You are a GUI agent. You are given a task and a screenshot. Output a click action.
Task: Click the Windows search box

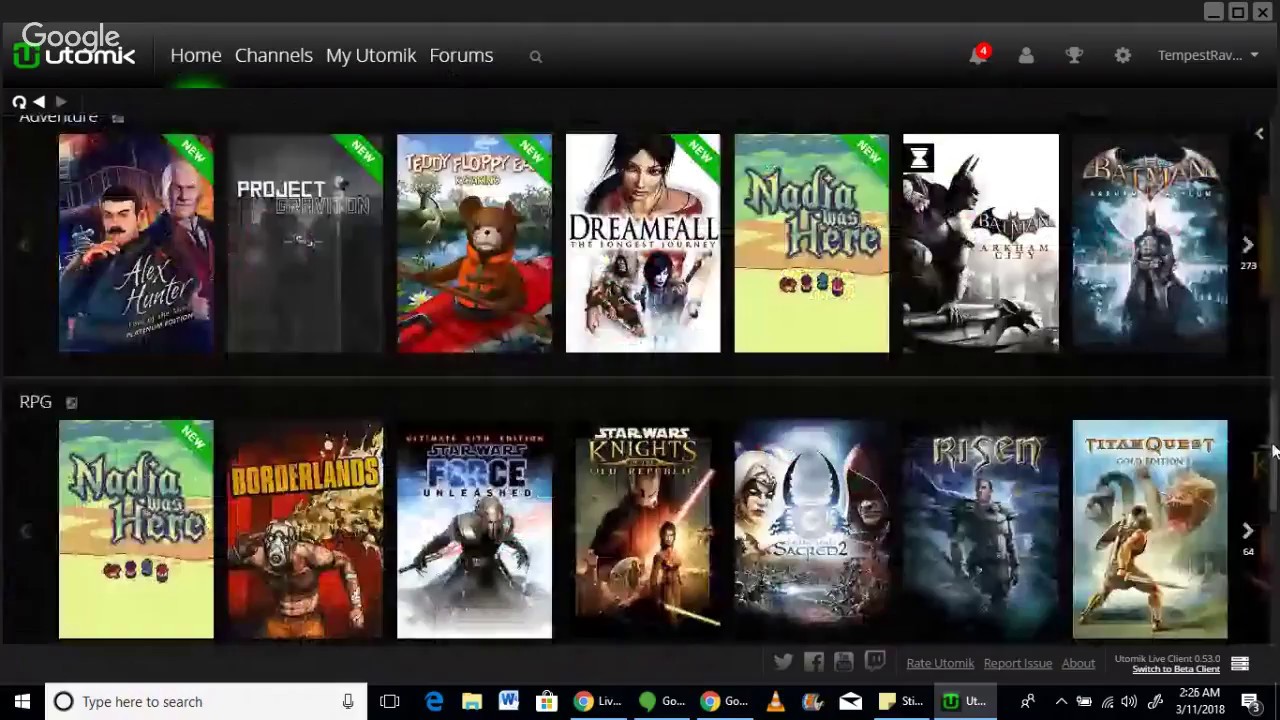click(x=206, y=701)
